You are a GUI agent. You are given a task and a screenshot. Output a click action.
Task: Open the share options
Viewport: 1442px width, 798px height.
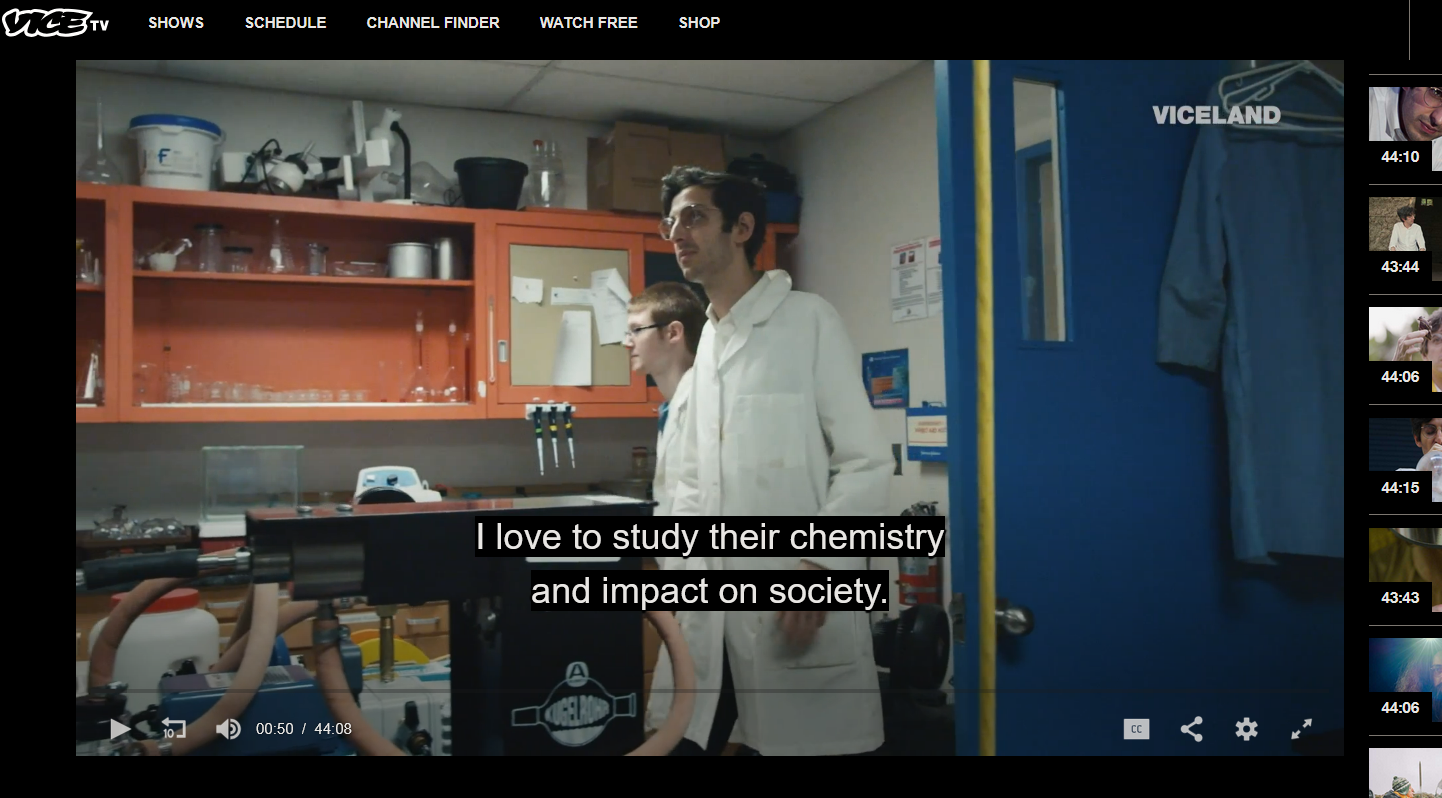(1191, 729)
